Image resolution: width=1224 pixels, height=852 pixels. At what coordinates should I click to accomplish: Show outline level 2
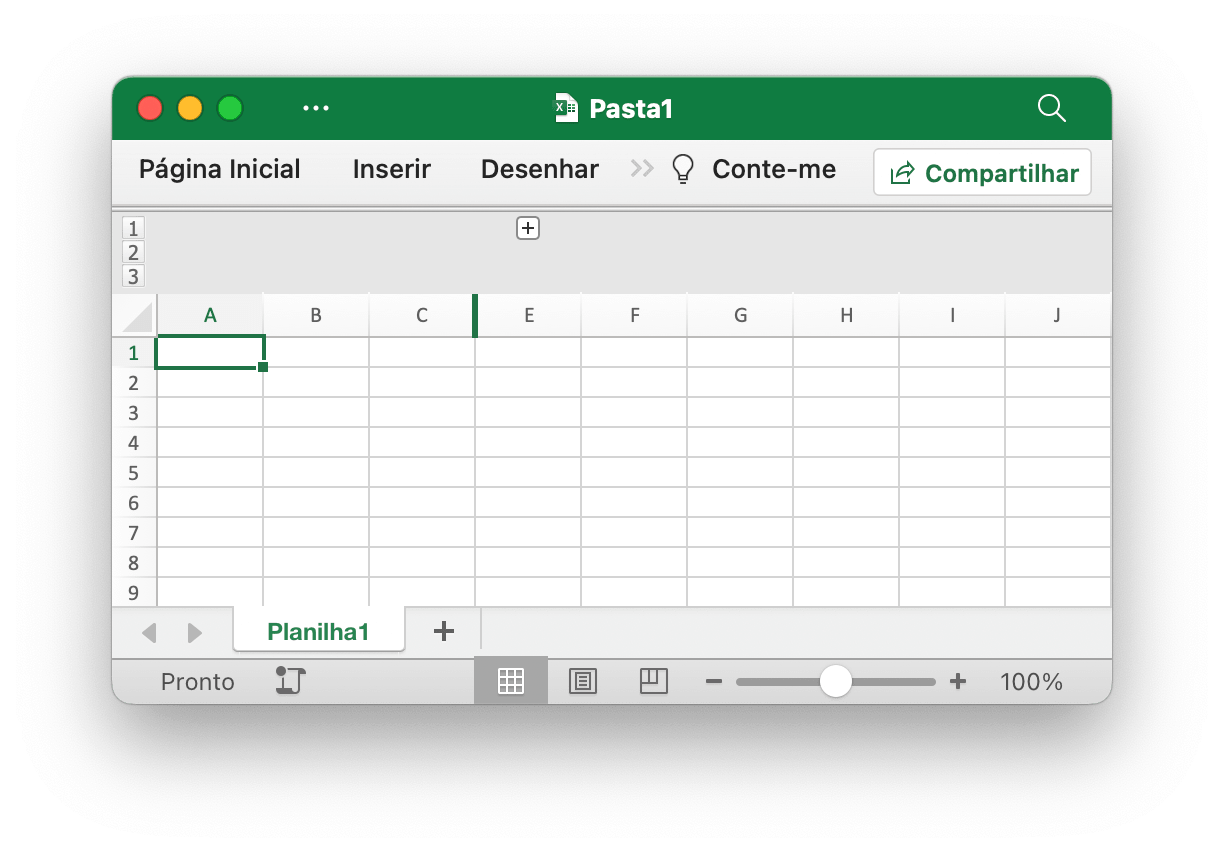(133, 252)
